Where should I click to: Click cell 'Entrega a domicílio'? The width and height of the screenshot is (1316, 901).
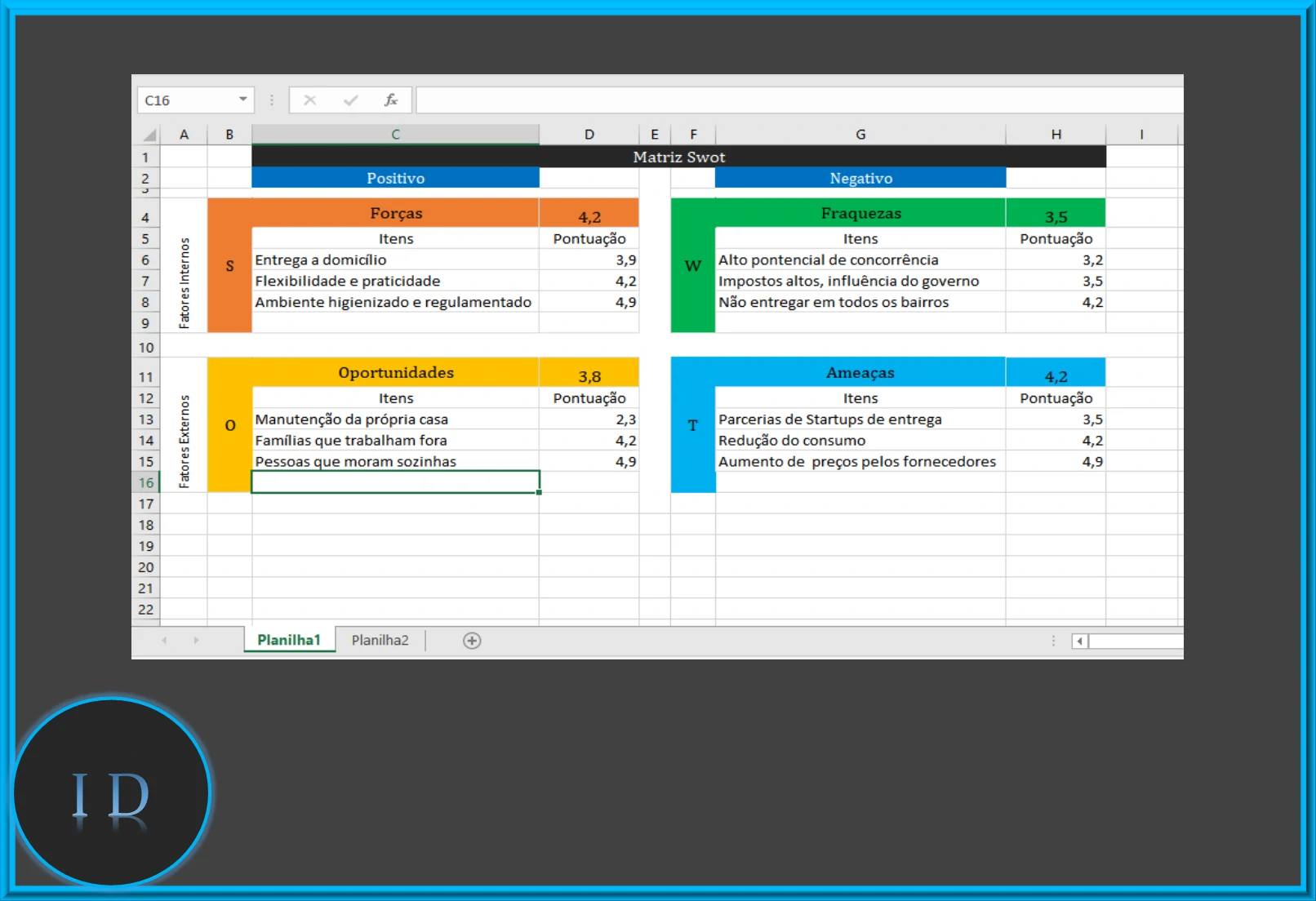tap(395, 260)
